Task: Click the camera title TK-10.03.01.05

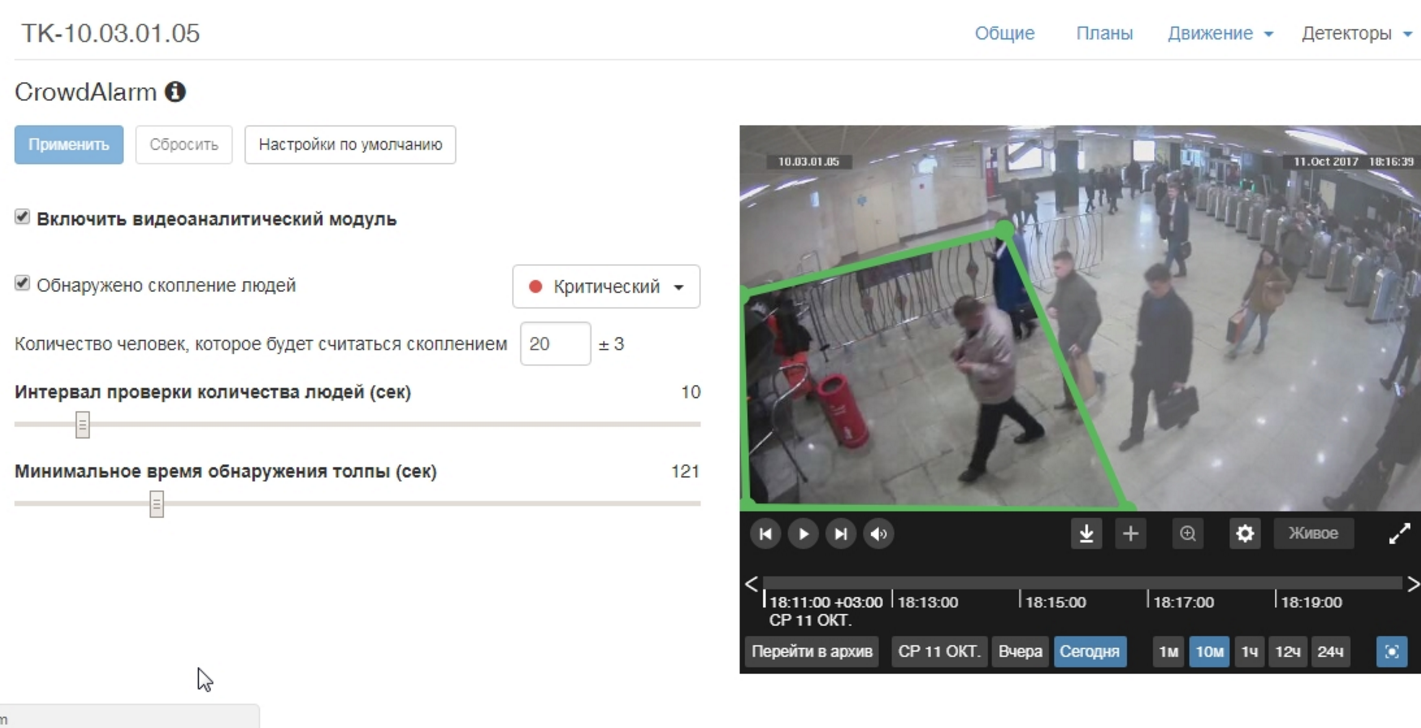Action: [x=111, y=33]
